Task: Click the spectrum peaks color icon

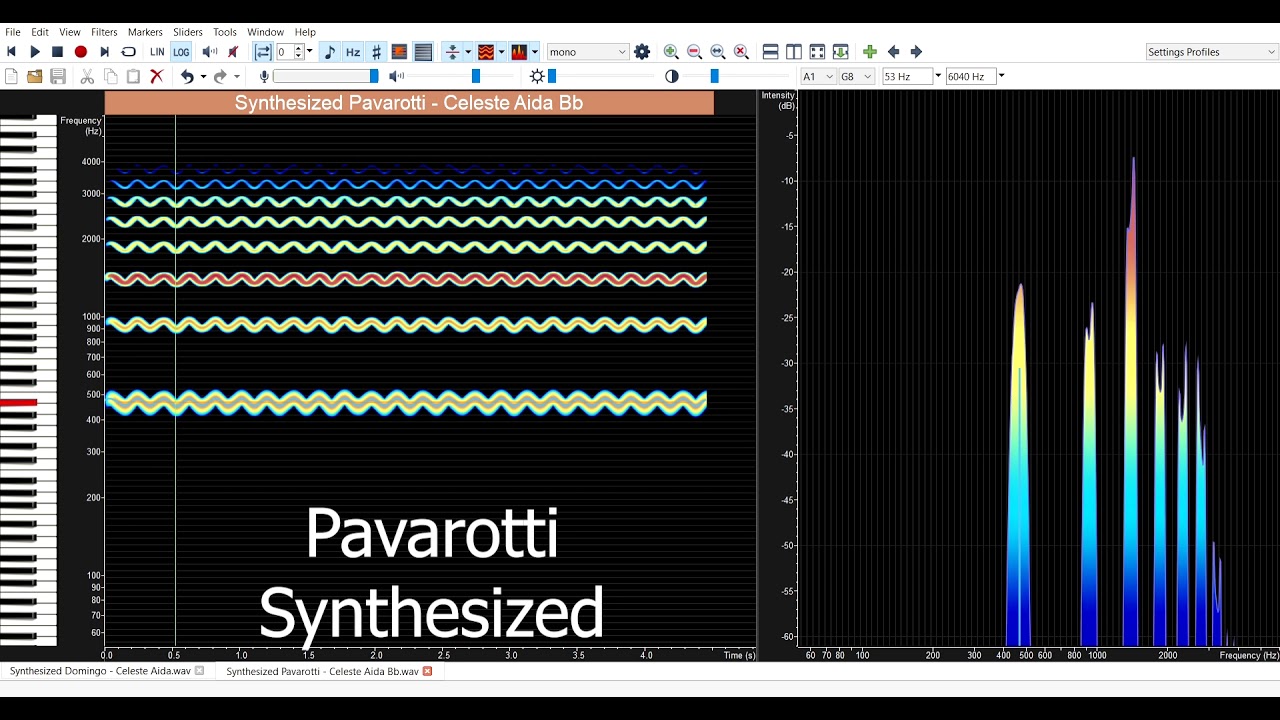Action: [519, 52]
